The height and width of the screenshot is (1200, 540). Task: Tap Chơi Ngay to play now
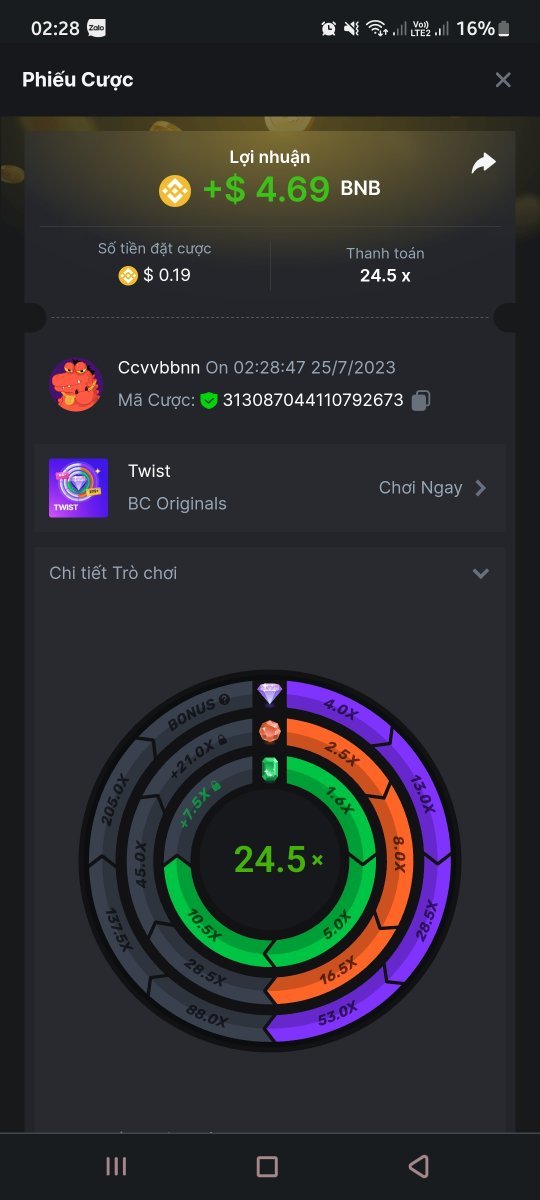tap(420, 488)
